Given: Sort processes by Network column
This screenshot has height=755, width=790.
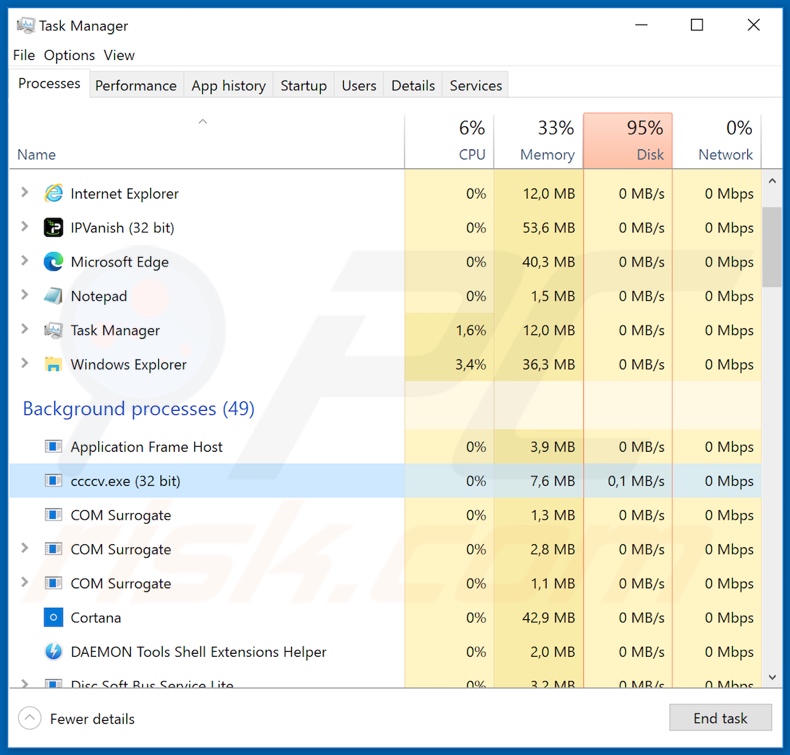Looking at the screenshot, I should pyautogui.click(x=717, y=141).
